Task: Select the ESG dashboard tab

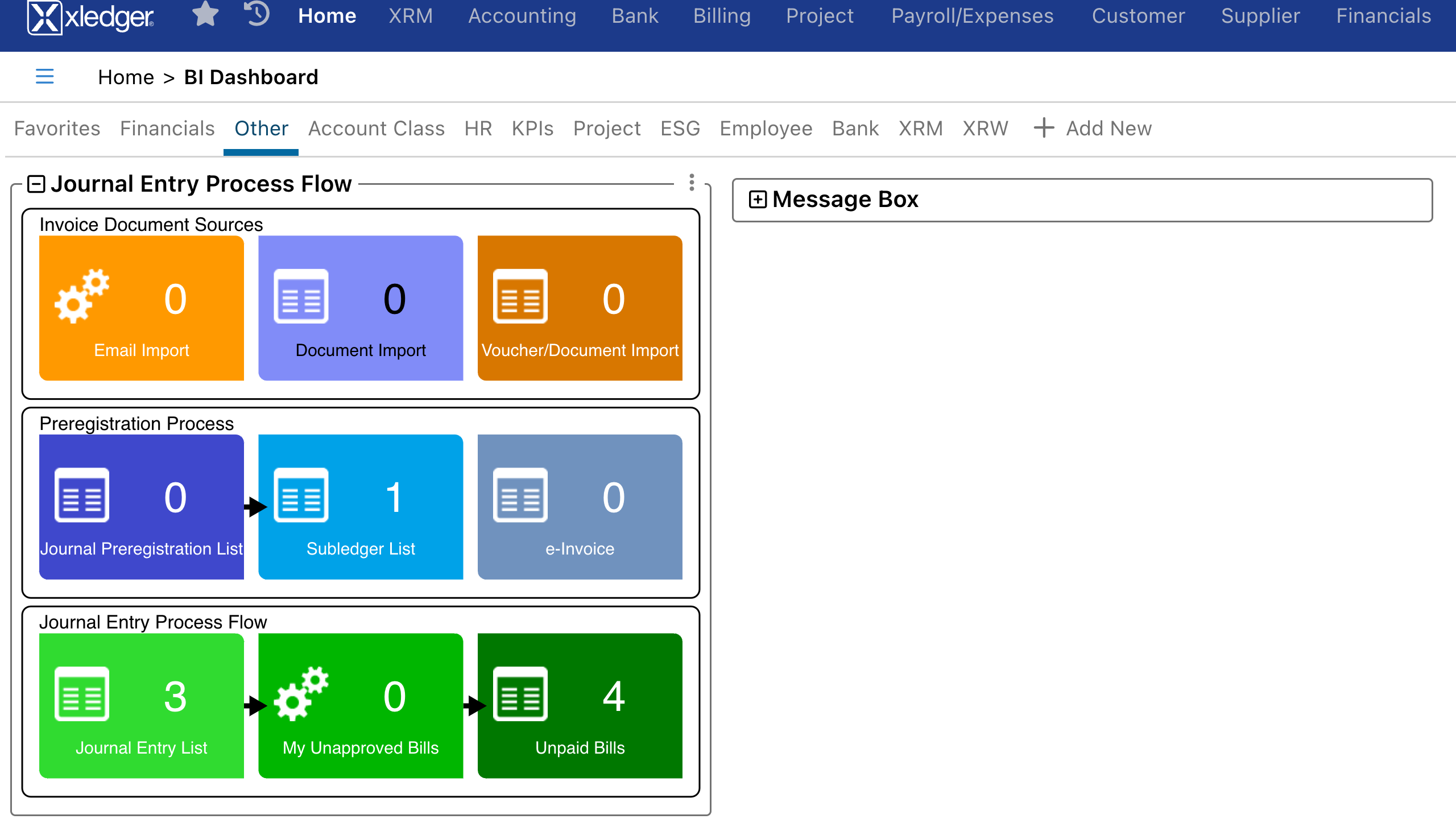Action: pyautogui.click(x=680, y=129)
